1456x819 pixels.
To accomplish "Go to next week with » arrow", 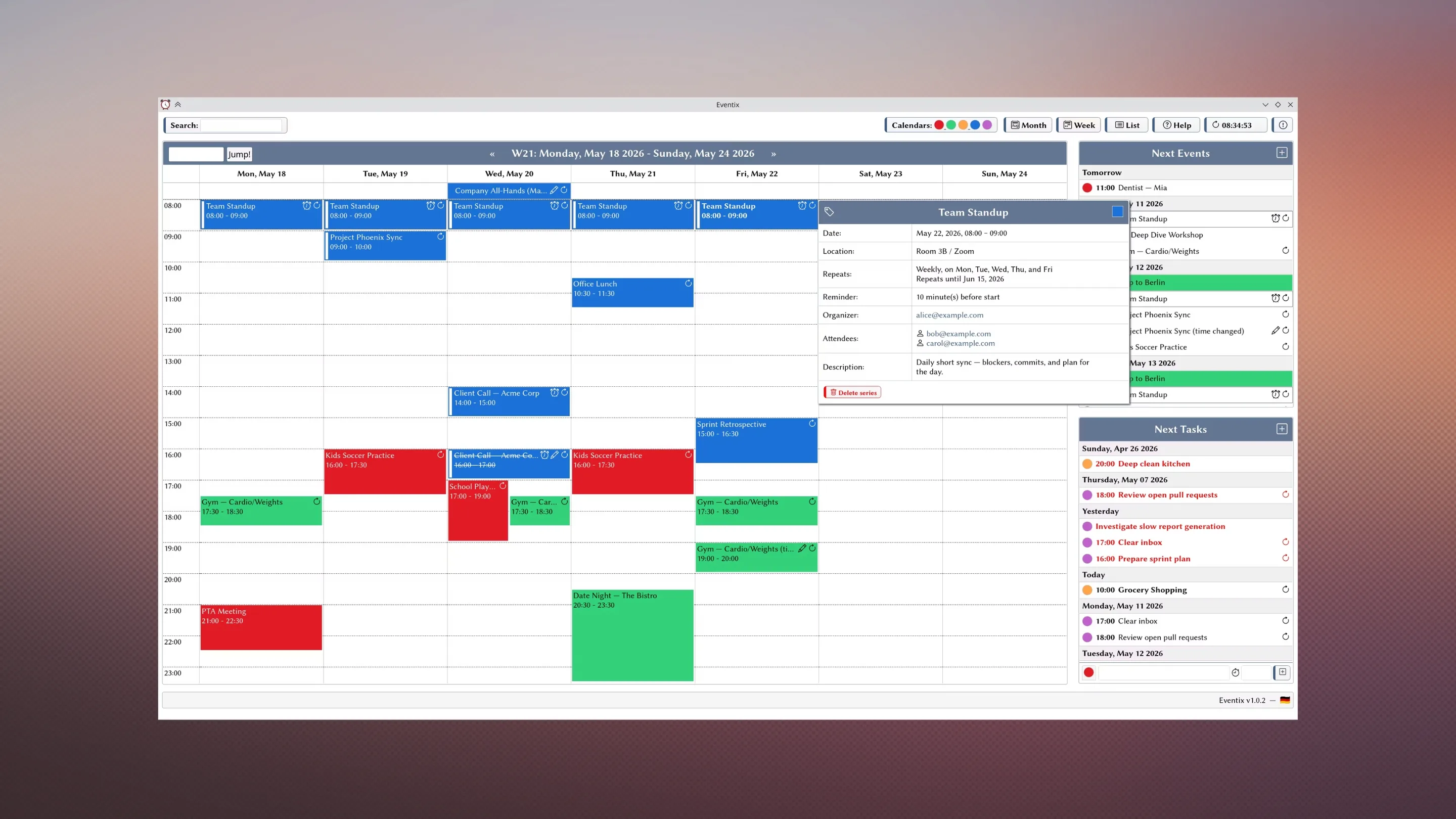I will coord(773,154).
